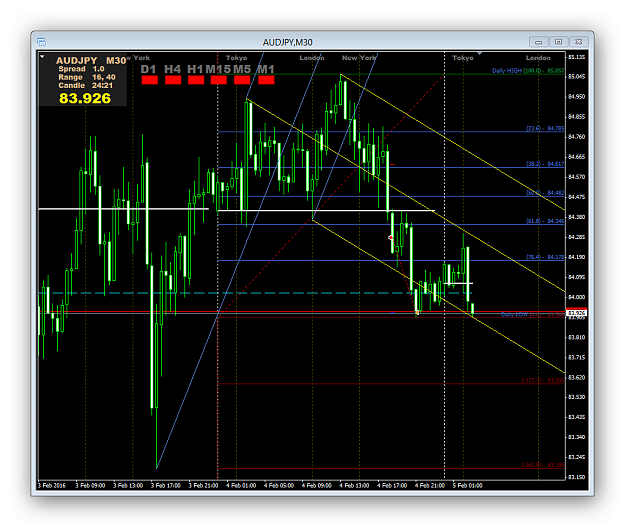Click the 84.000 price scale value

[x=576, y=297]
